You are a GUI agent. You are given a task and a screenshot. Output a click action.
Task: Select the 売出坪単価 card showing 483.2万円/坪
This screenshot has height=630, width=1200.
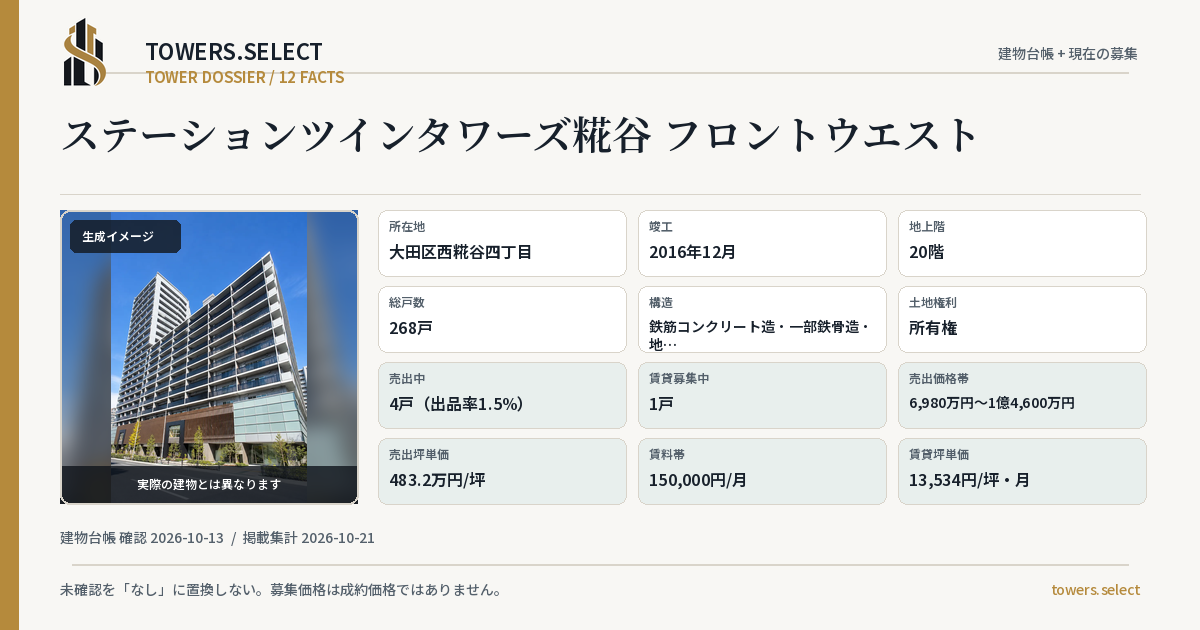coord(502,471)
